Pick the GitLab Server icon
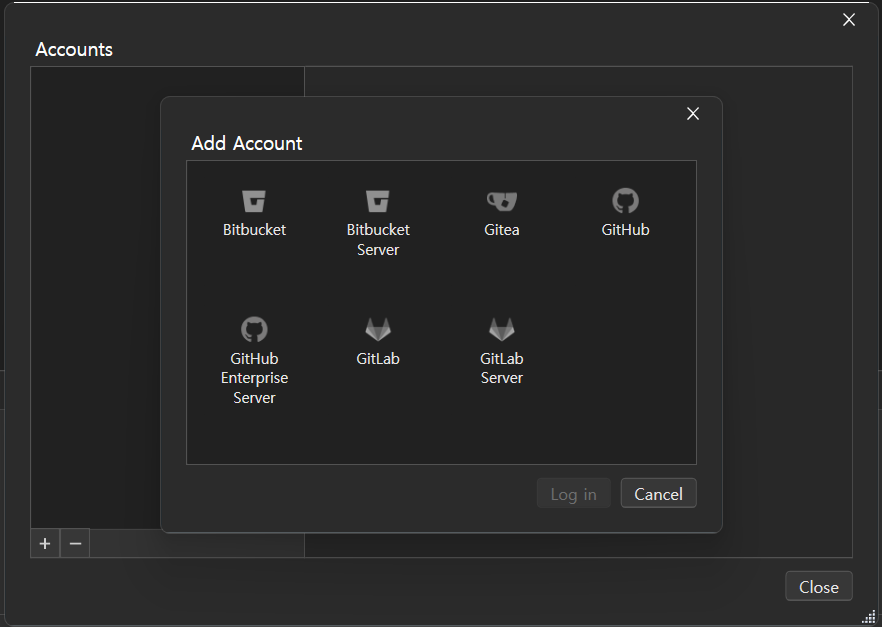The width and height of the screenshot is (882, 627). coord(502,330)
